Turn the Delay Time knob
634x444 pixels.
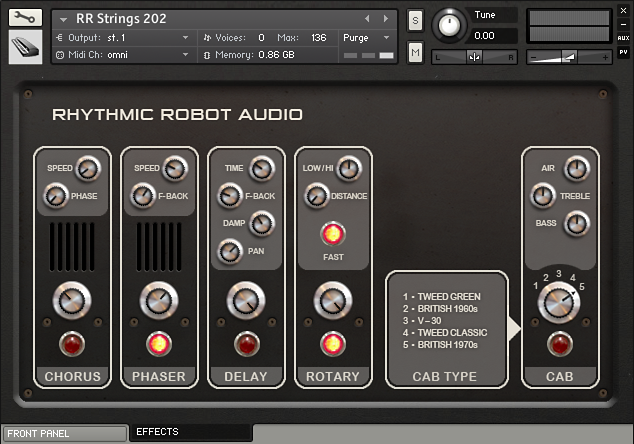(262, 169)
